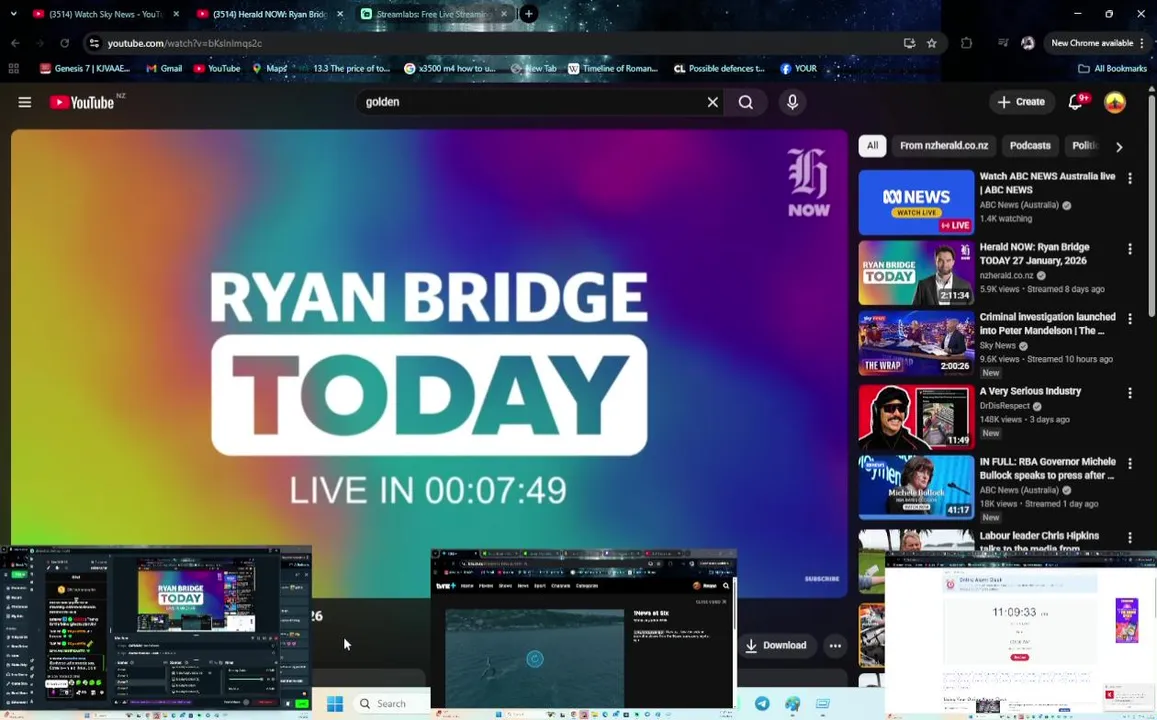Open the three-dot Chrome menu
Image resolution: width=1157 pixels, height=720 pixels.
tap(1142, 44)
